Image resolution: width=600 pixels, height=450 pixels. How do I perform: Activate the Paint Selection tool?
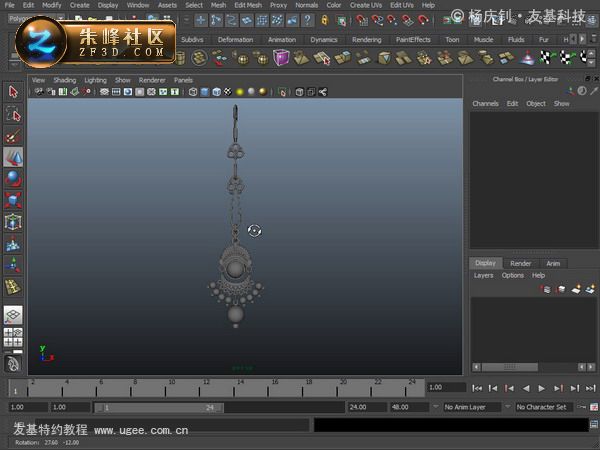[x=13, y=135]
